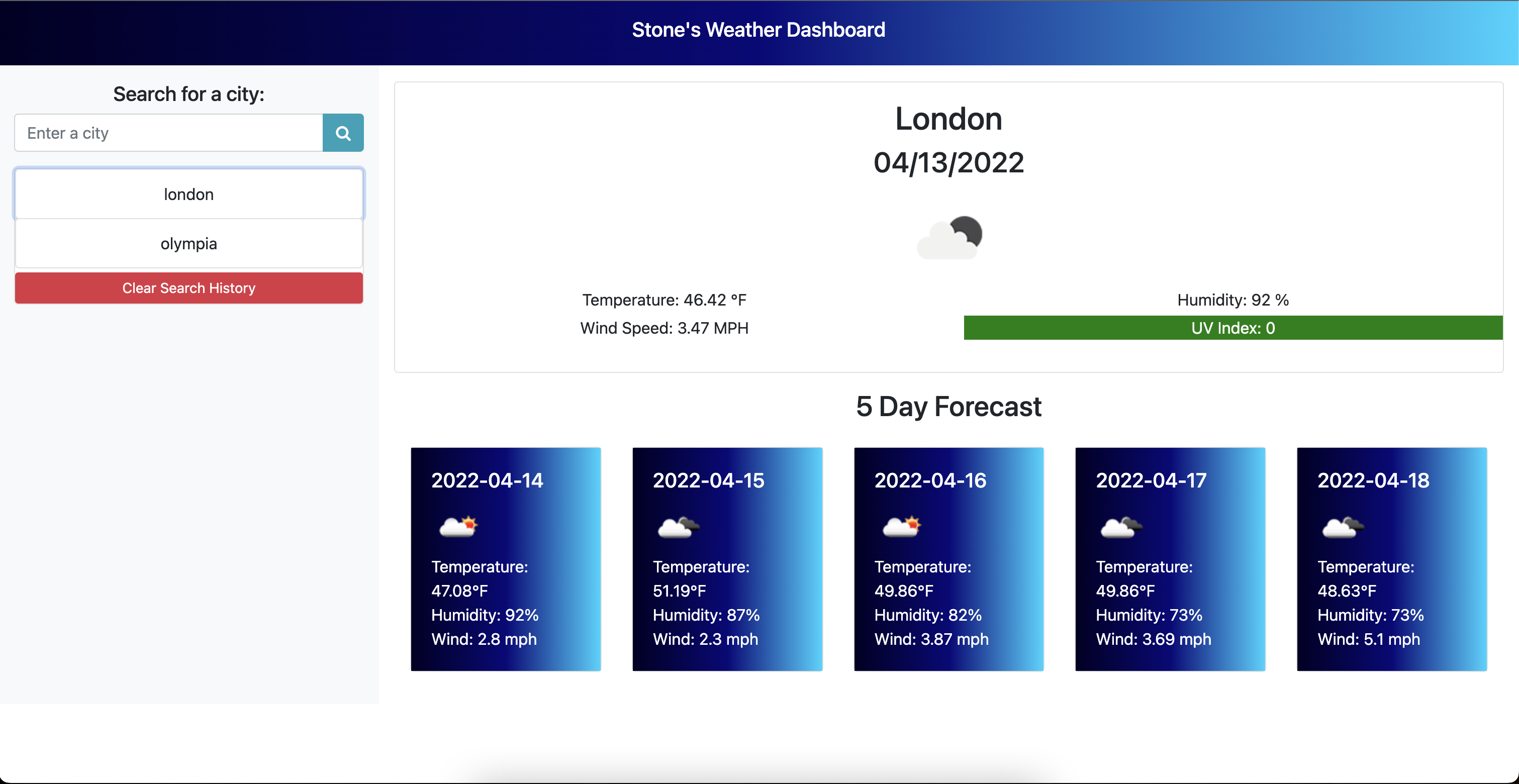Click the London city heading
This screenshot has width=1519, height=784.
pos(948,119)
